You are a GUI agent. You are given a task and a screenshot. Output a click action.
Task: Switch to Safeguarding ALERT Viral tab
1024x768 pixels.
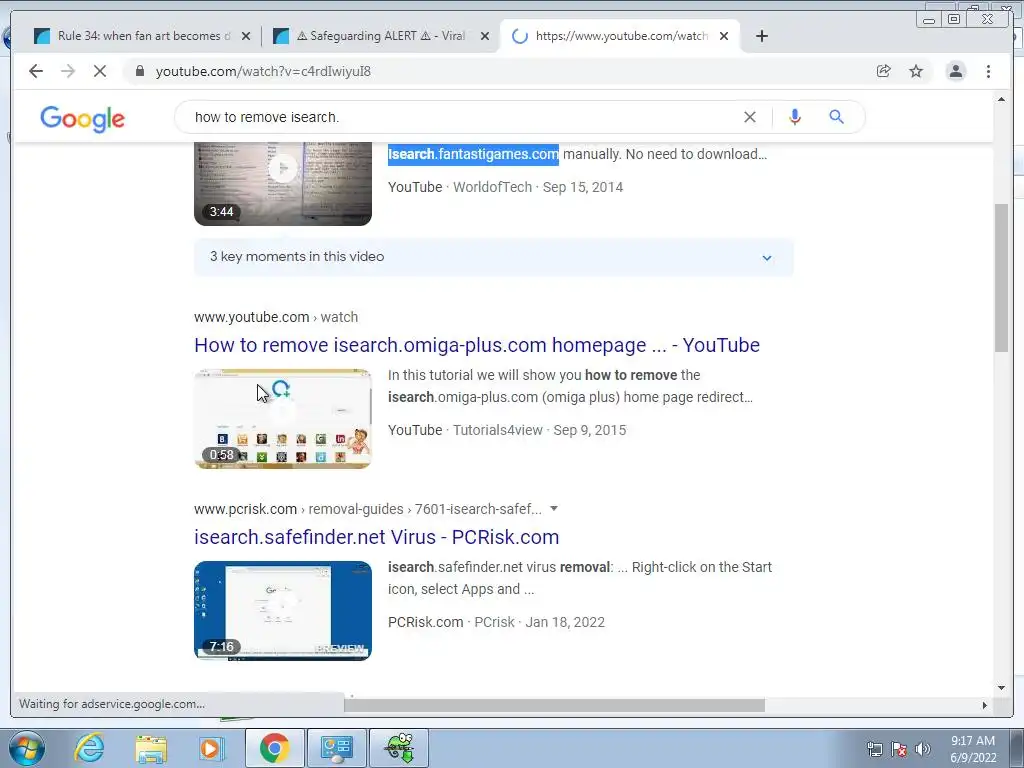[381, 36]
